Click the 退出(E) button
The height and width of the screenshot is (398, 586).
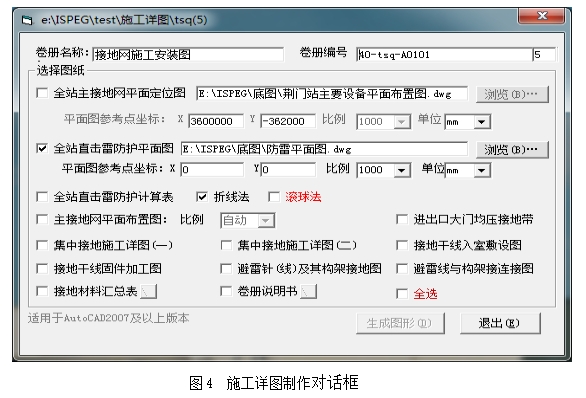[500, 323]
